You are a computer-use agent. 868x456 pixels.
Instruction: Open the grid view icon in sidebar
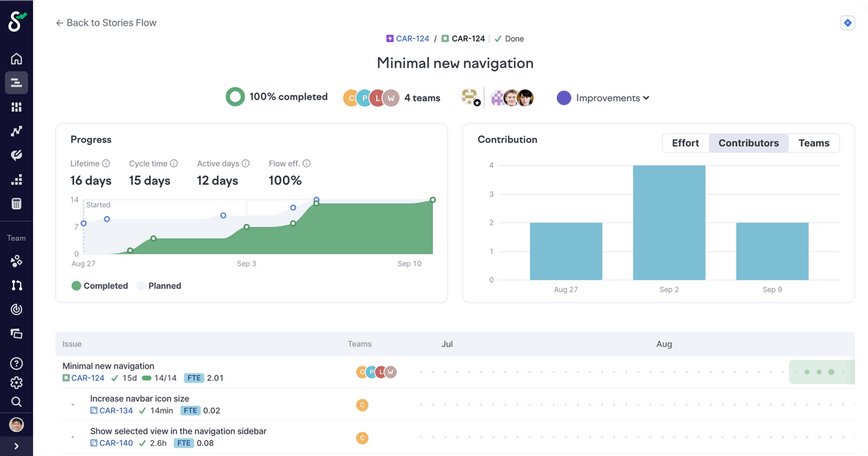point(16,107)
